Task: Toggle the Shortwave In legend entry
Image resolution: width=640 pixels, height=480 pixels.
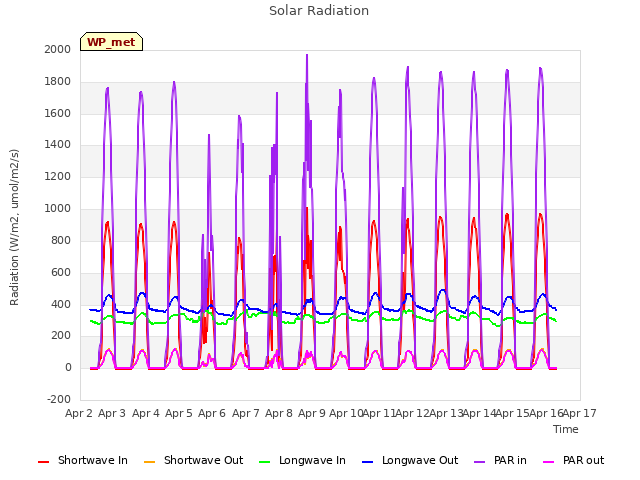Action: pyautogui.click(x=83, y=460)
